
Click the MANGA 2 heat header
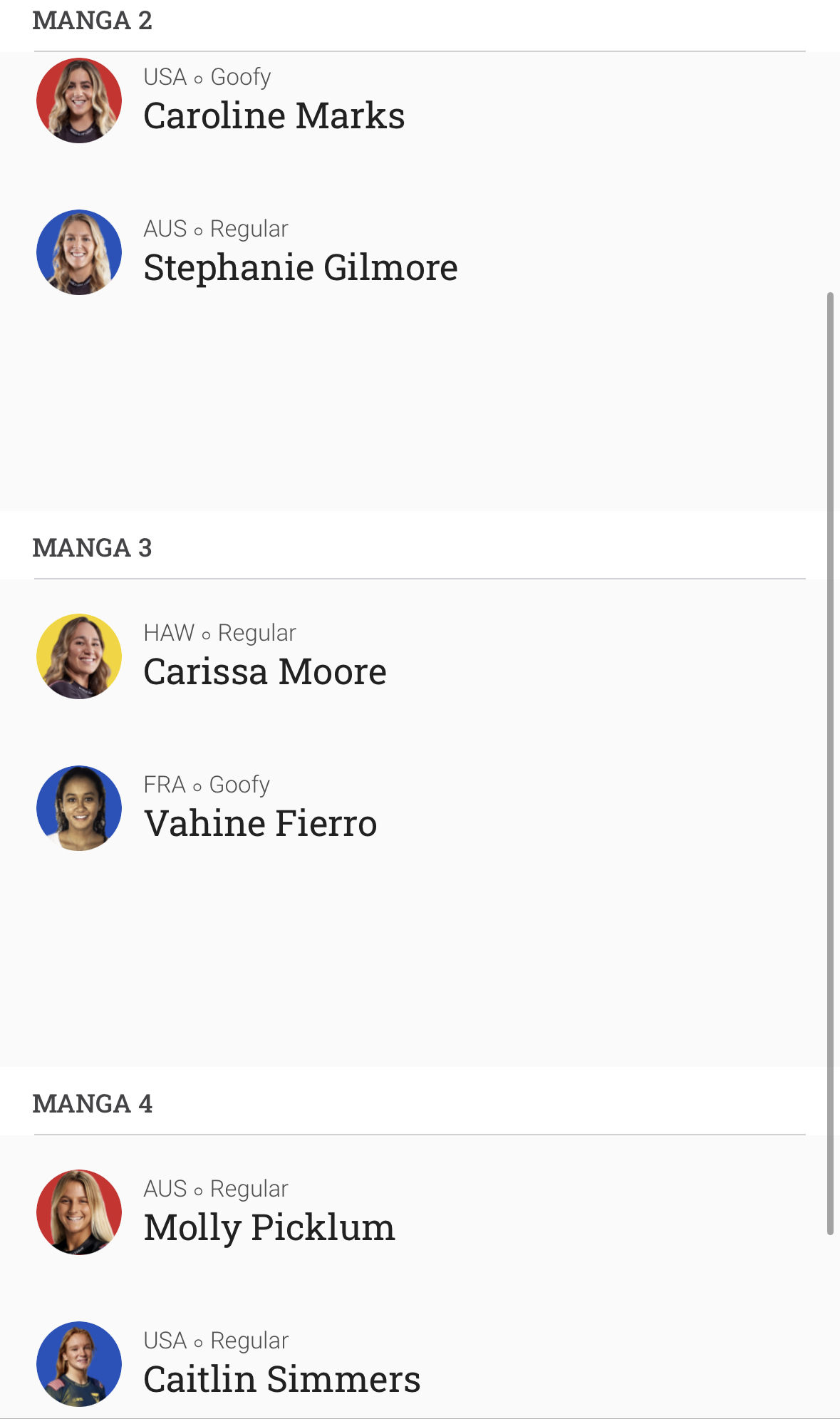93,21
